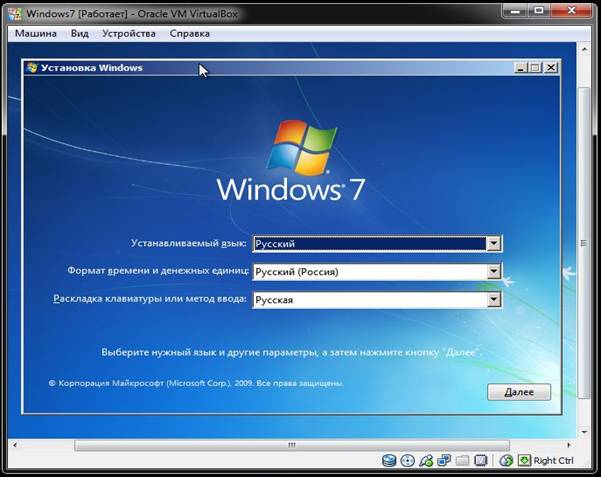
Task: Click the vertical scrollbar up arrow
Action: [x=584, y=49]
